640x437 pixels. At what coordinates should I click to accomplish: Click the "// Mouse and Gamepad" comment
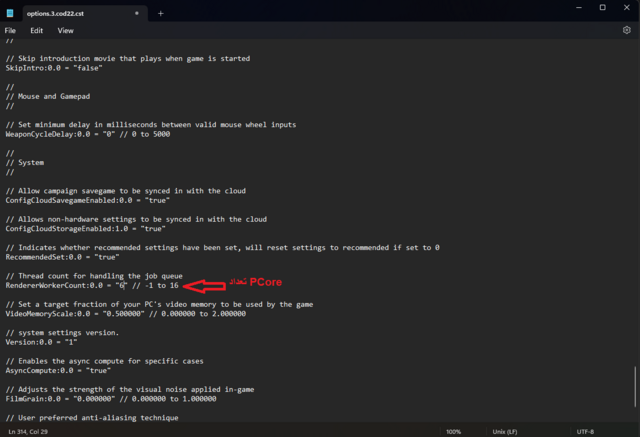coord(48,96)
